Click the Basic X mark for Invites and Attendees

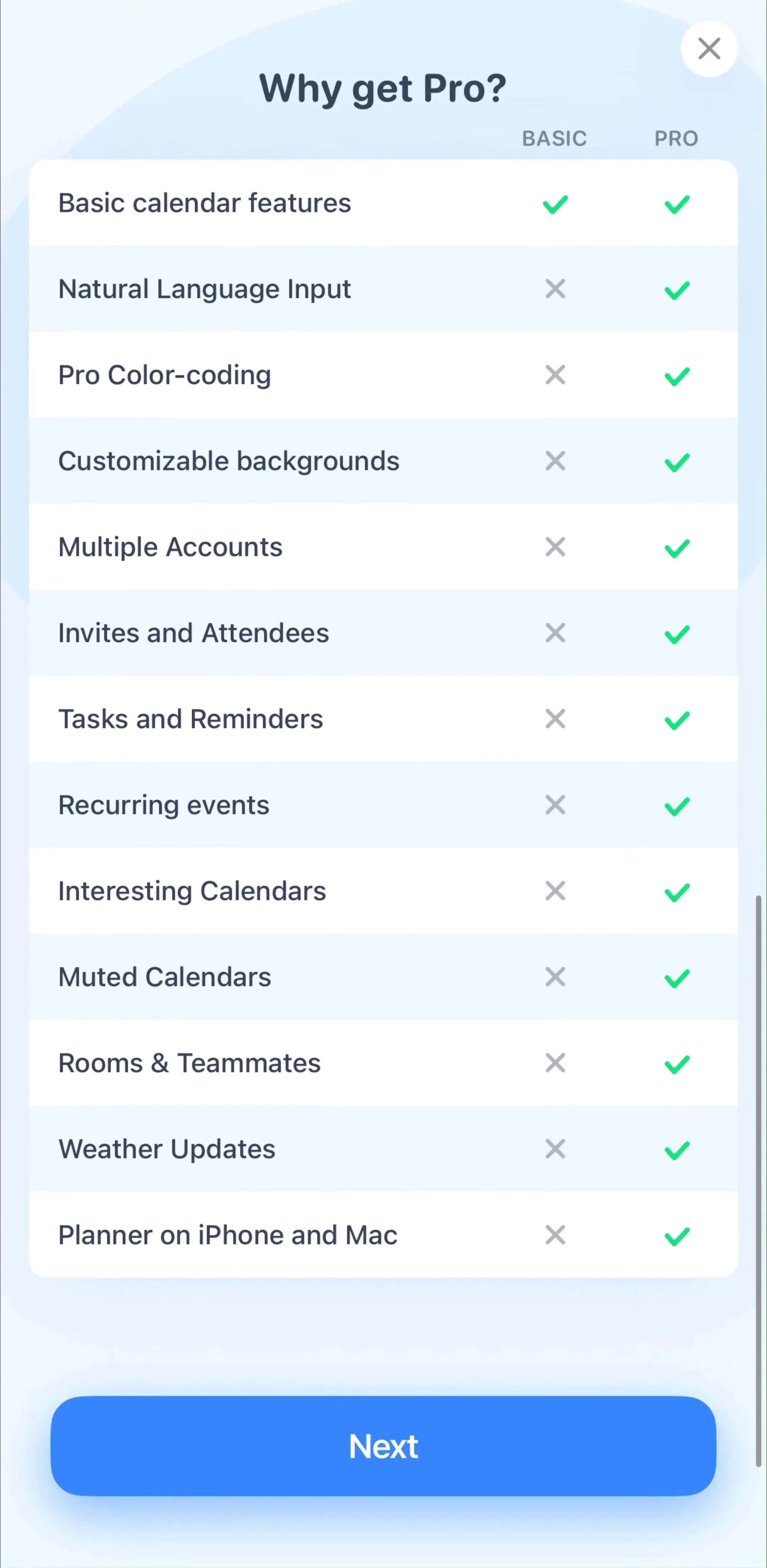tap(555, 633)
